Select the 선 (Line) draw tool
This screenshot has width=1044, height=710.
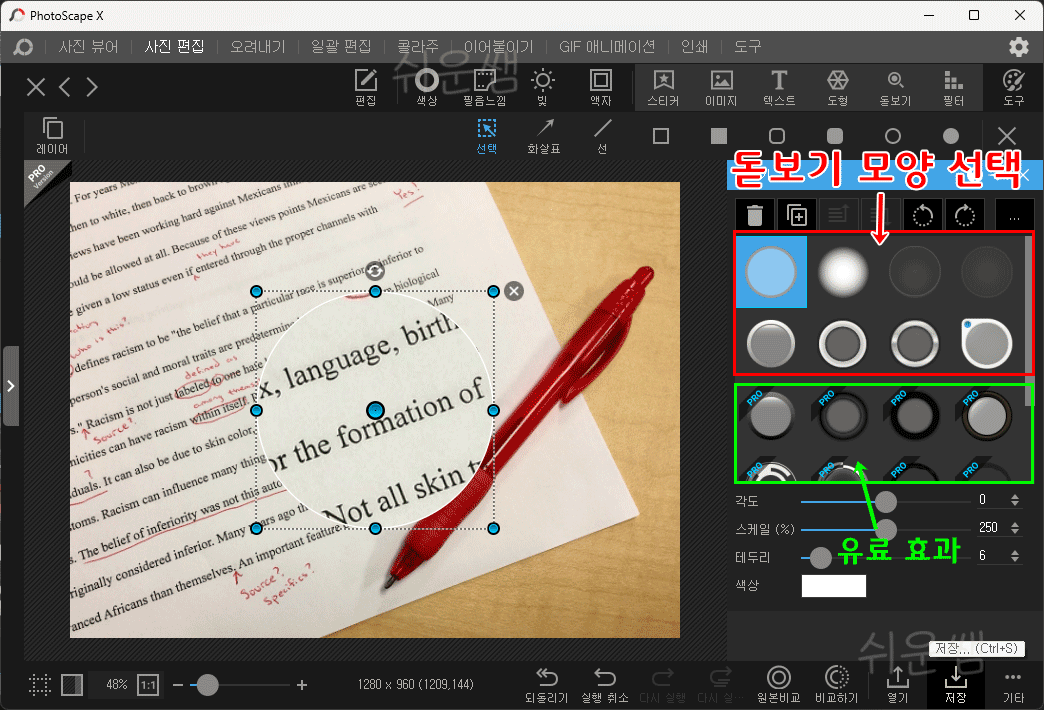tap(603, 136)
